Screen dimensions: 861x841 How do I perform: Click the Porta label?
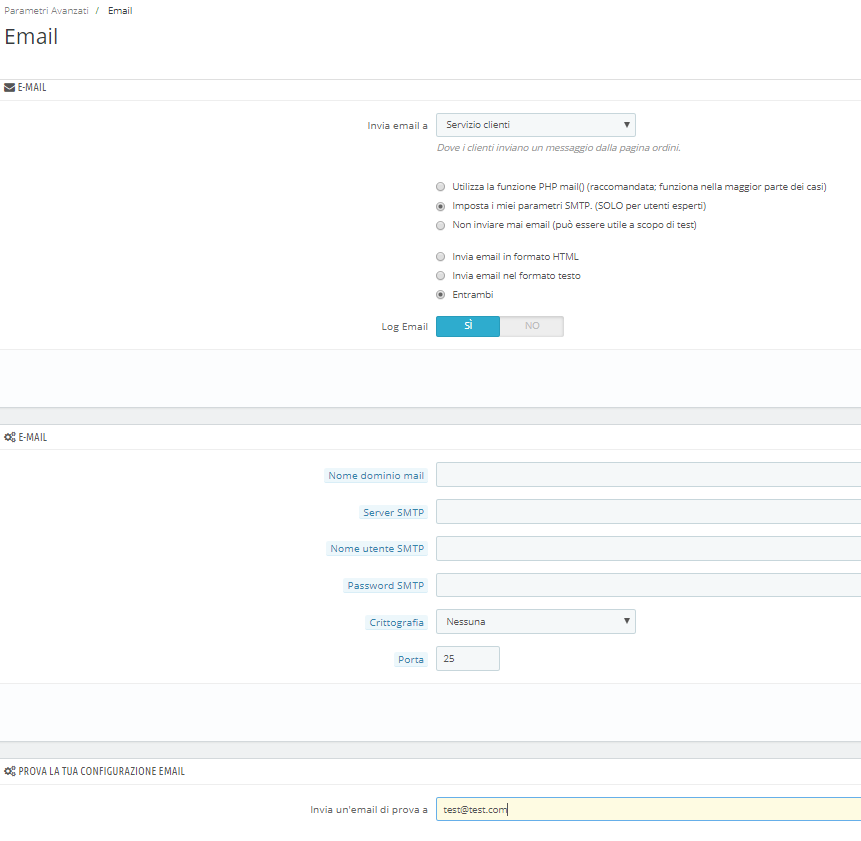click(x=411, y=659)
